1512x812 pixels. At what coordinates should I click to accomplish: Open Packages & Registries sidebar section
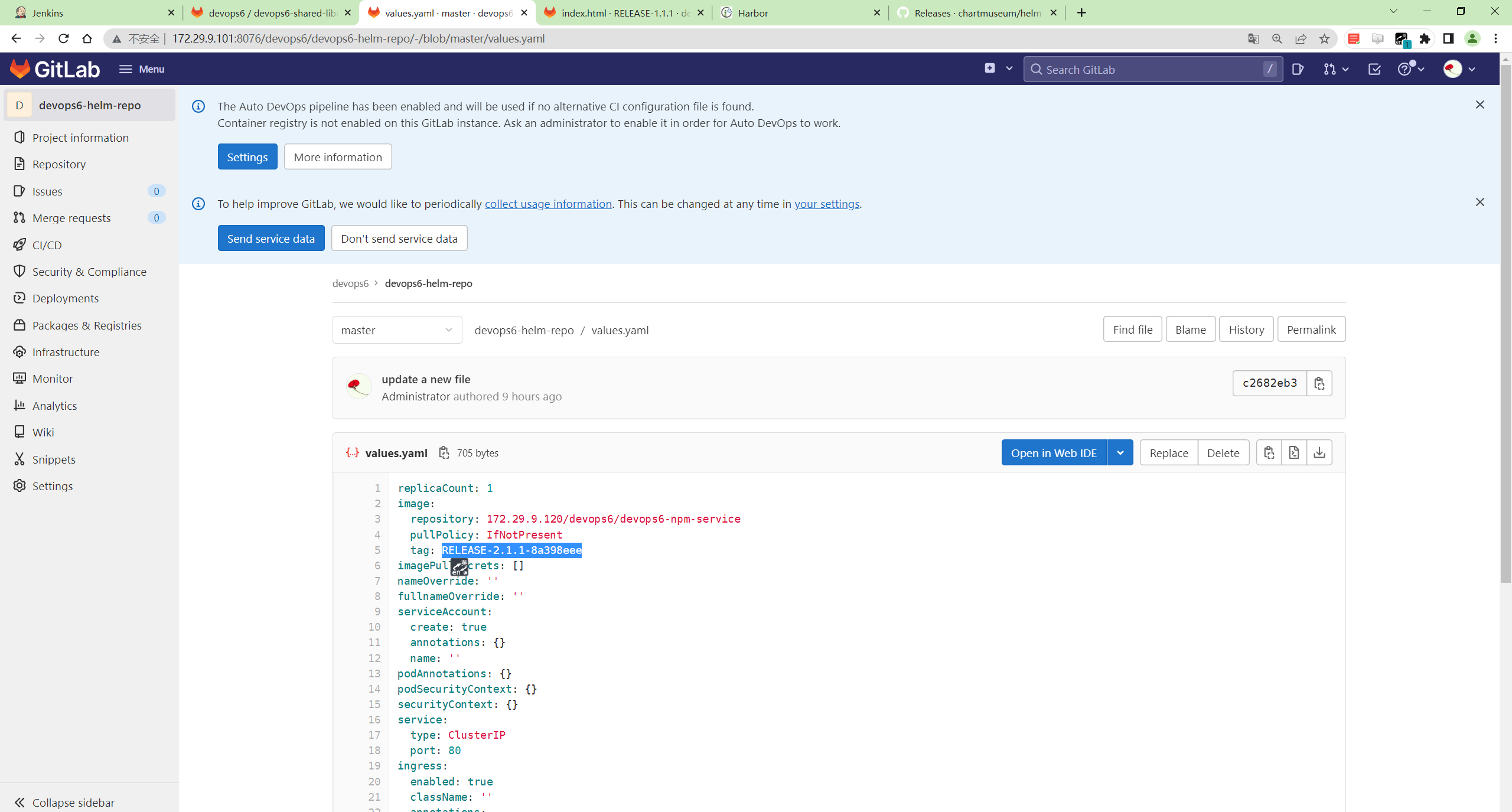click(x=87, y=325)
